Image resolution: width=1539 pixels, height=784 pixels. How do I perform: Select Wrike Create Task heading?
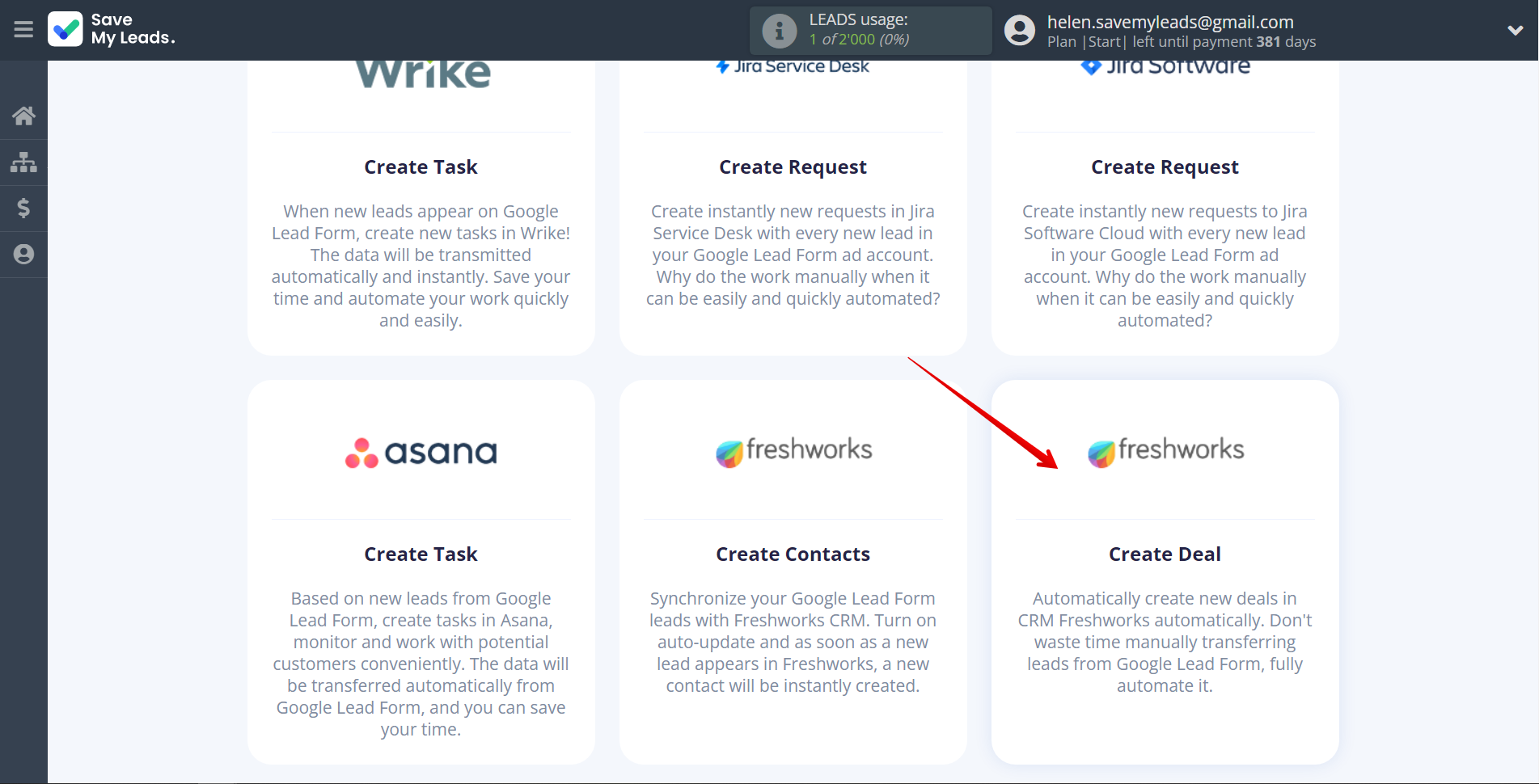coord(421,167)
